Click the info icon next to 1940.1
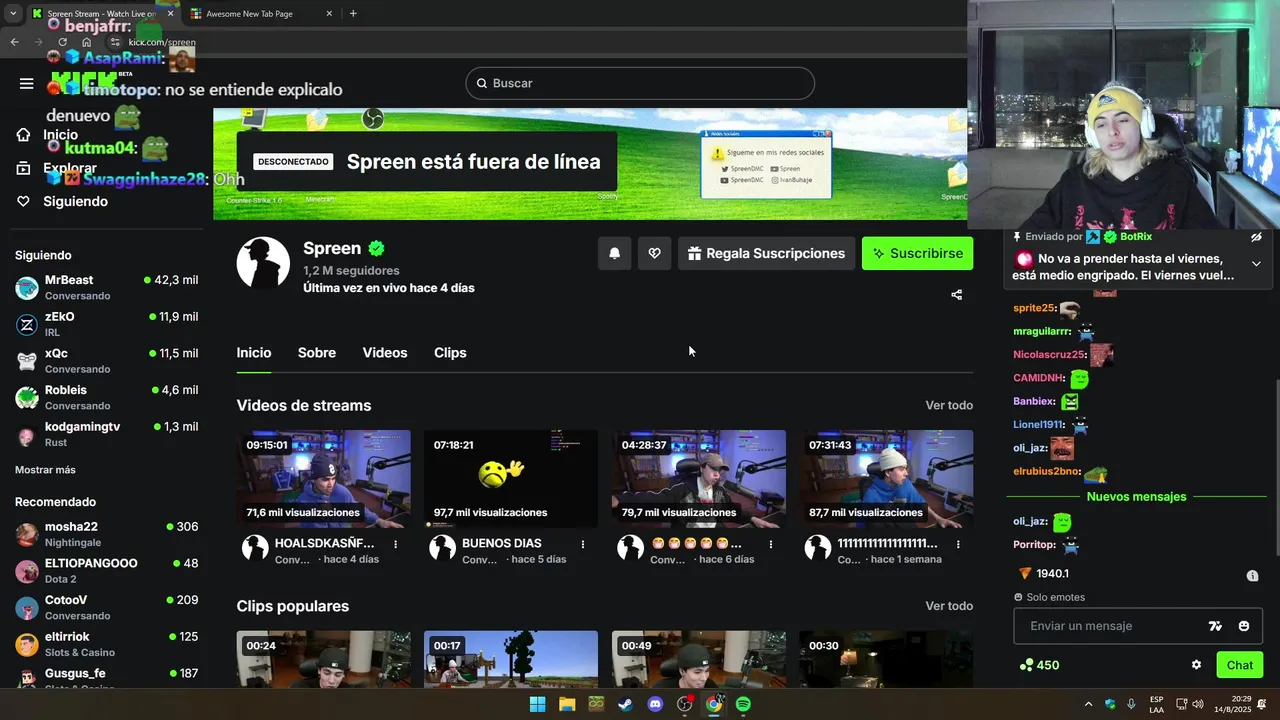Image resolution: width=1280 pixels, height=720 pixels. [1252, 575]
